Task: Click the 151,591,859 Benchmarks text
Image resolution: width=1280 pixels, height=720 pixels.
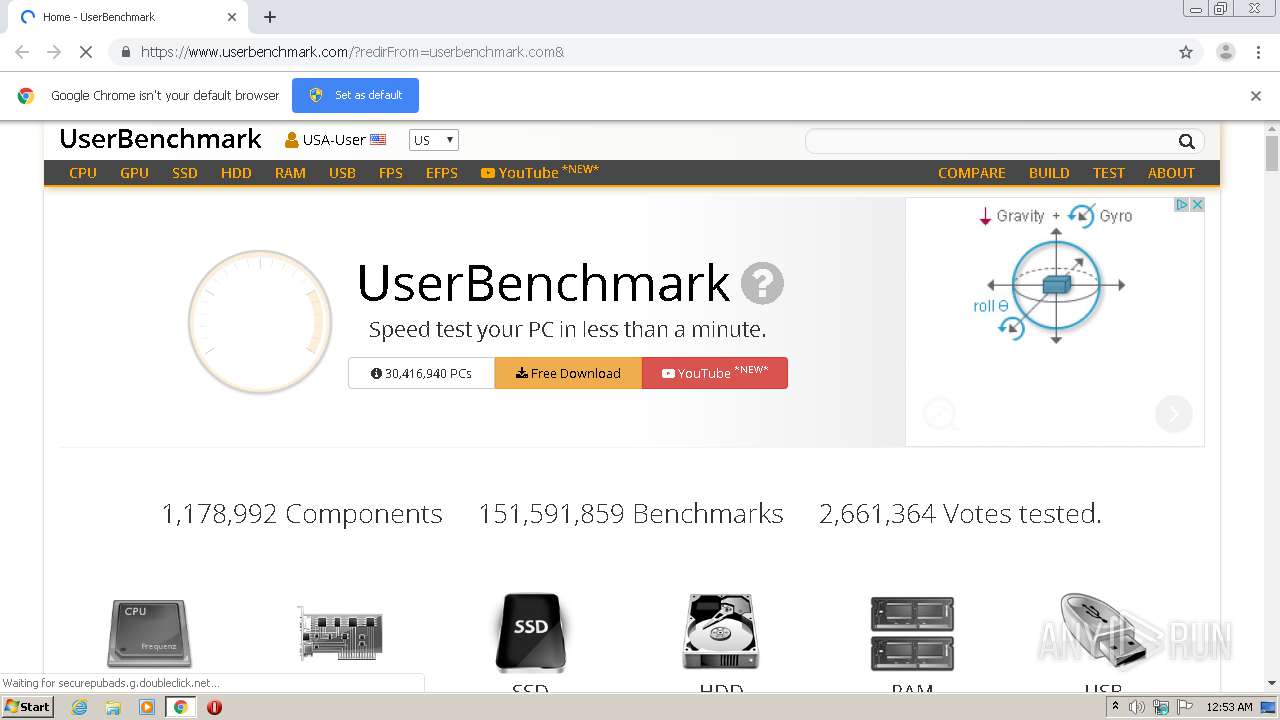Action: click(x=631, y=514)
